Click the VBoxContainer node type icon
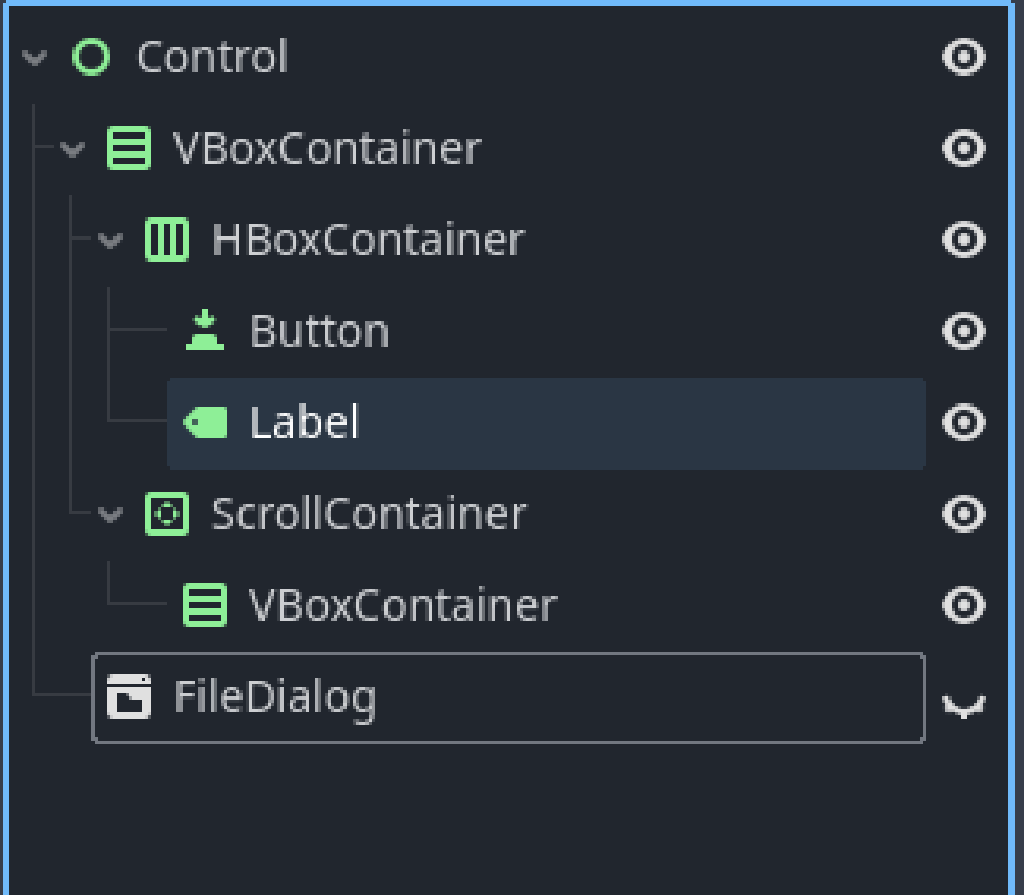The width and height of the screenshot is (1024, 895). (x=128, y=148)
